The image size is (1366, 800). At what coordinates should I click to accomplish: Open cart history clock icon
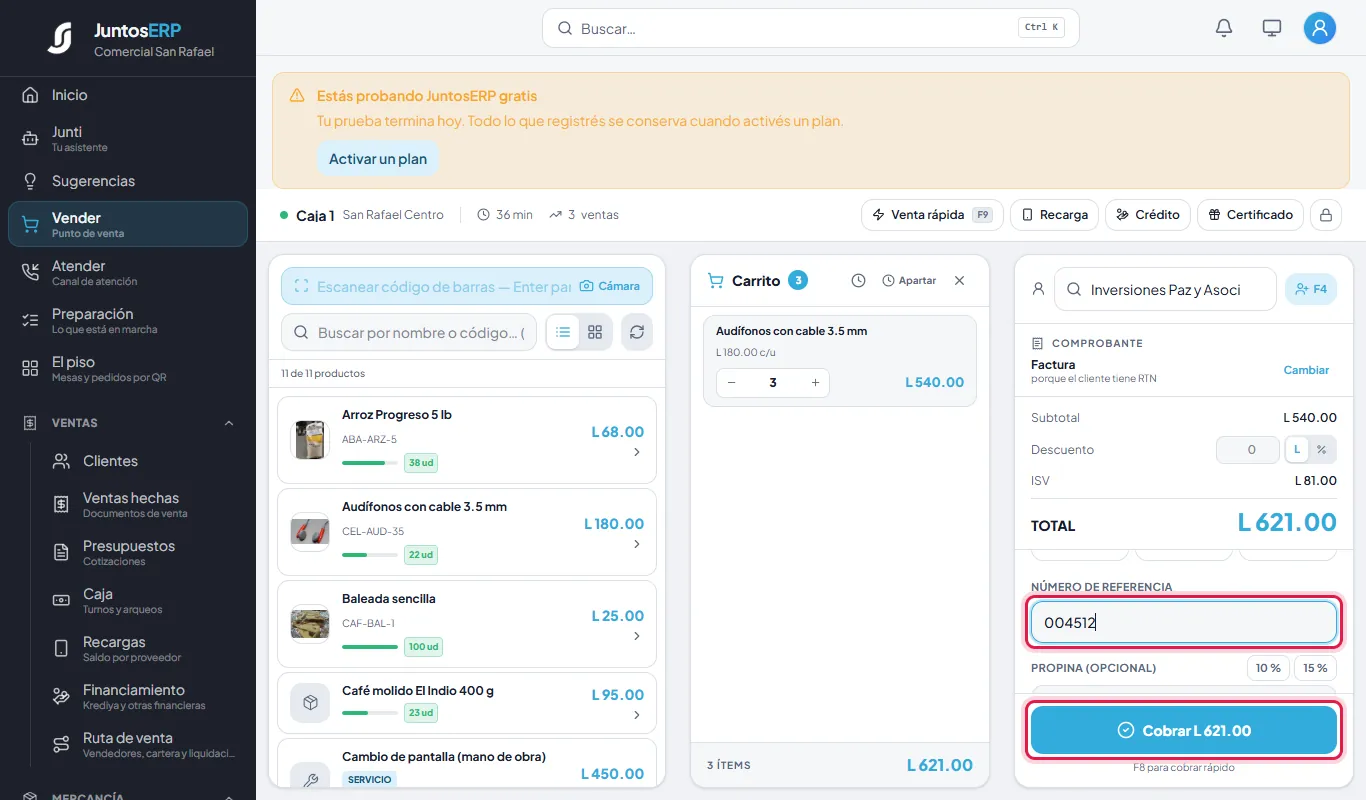[x=858, y=281]
